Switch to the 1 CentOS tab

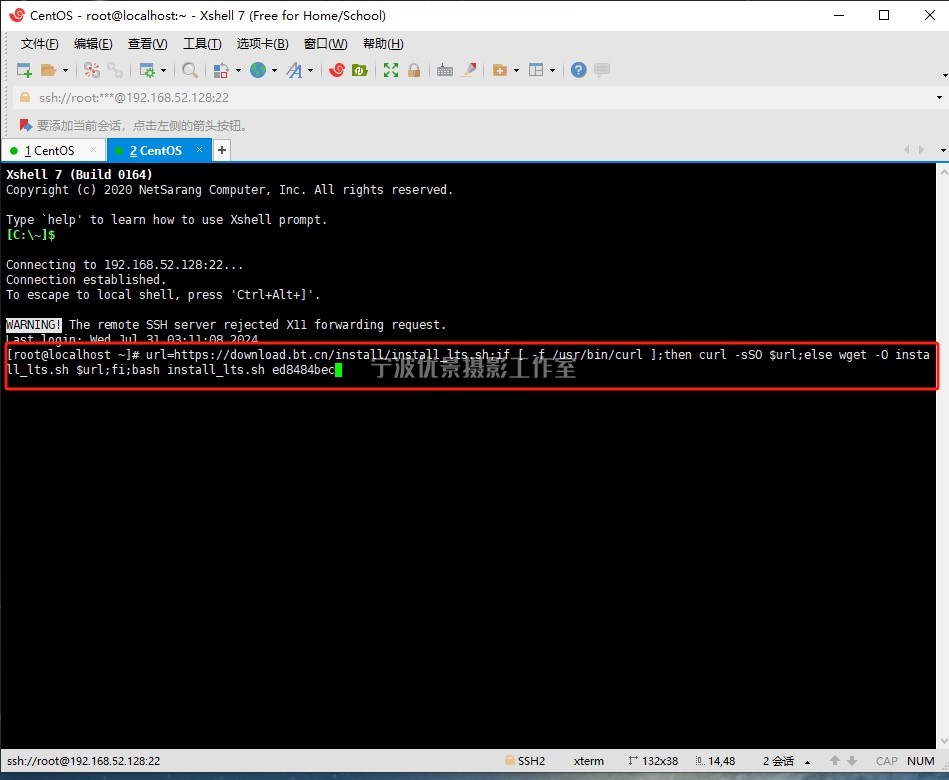point(50,151)
